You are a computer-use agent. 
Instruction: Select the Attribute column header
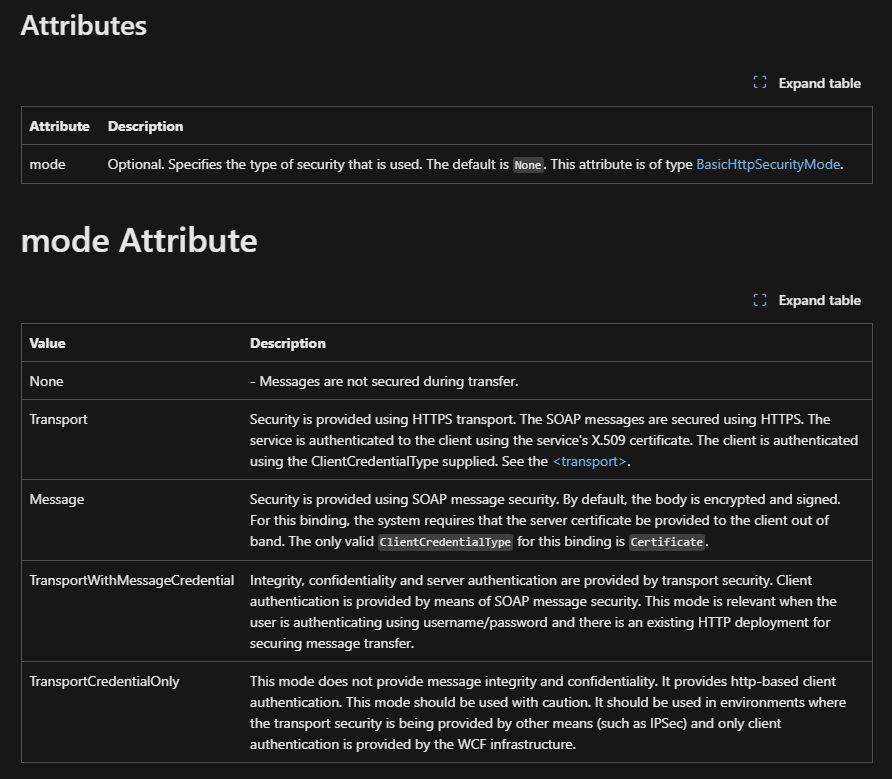[59, 126]
